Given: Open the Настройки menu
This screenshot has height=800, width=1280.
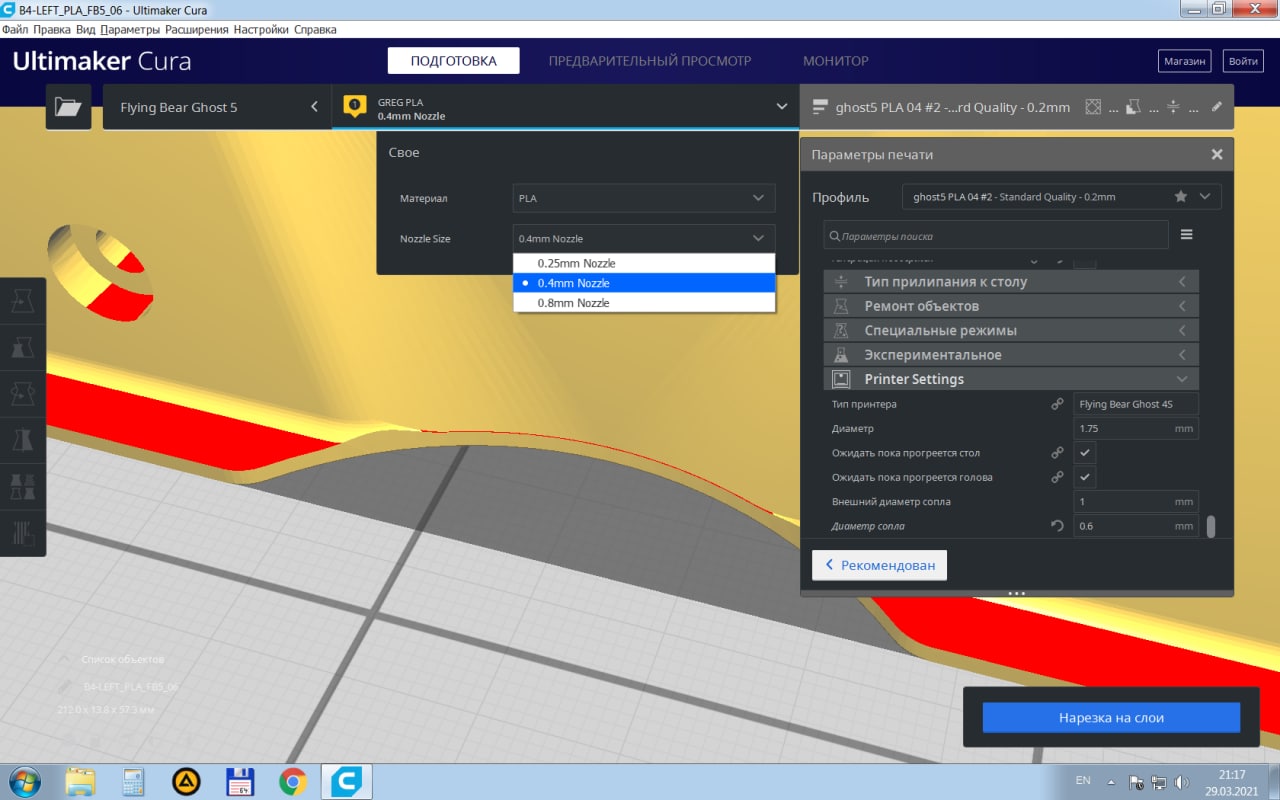Looking at the screenshot, I should click(x=261, y=29).
